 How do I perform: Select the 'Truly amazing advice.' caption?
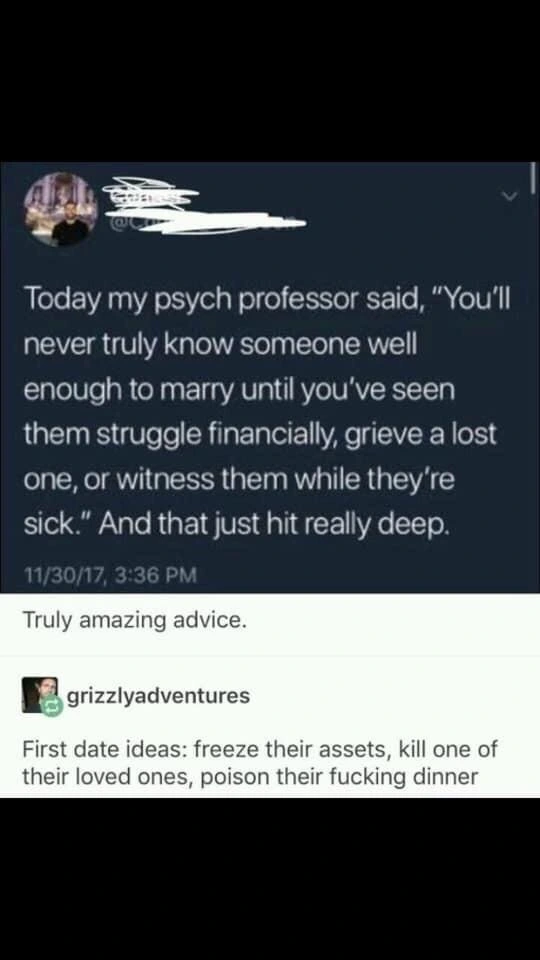135,621
